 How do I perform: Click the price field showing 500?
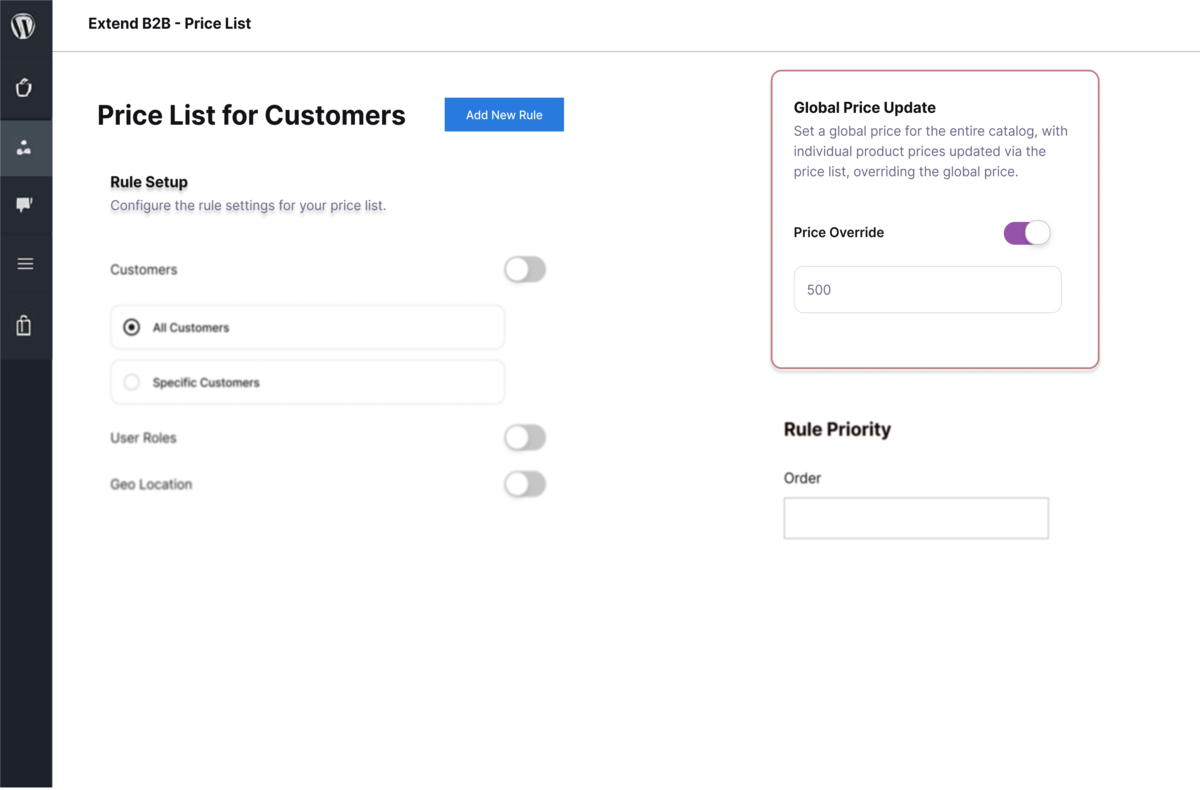click(x=926, y=289)
